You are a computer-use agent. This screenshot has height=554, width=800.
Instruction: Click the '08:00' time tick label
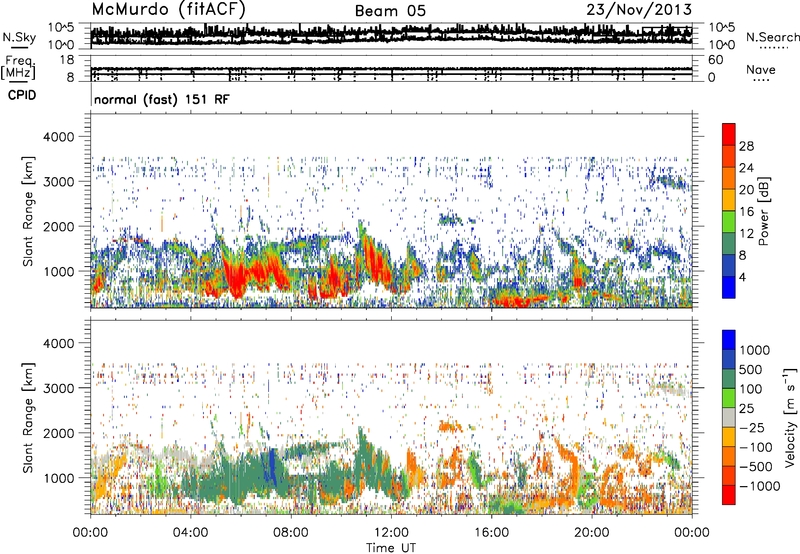click(x=291, y=533)
